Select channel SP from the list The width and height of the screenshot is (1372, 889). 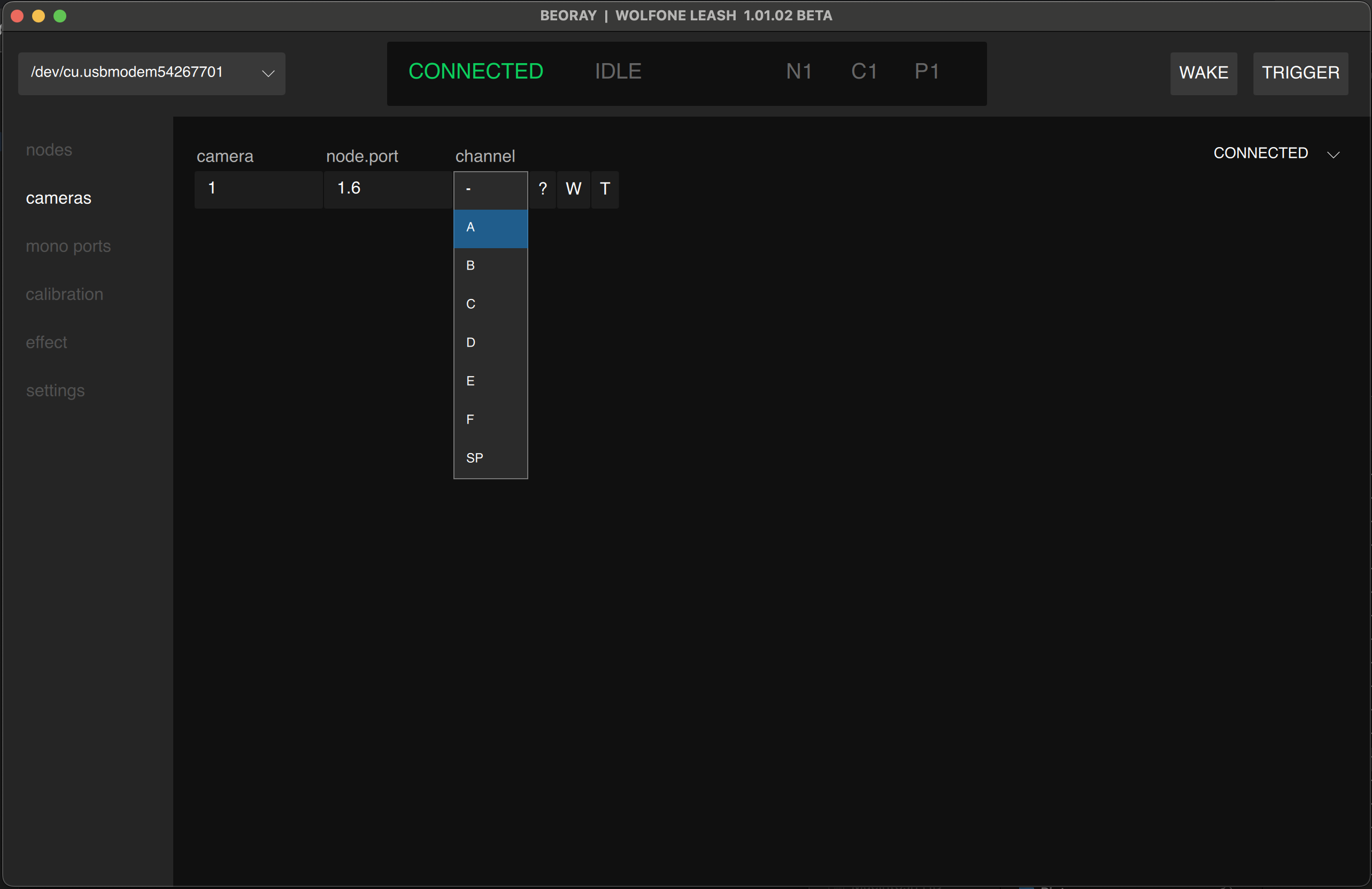pos(490,457)
